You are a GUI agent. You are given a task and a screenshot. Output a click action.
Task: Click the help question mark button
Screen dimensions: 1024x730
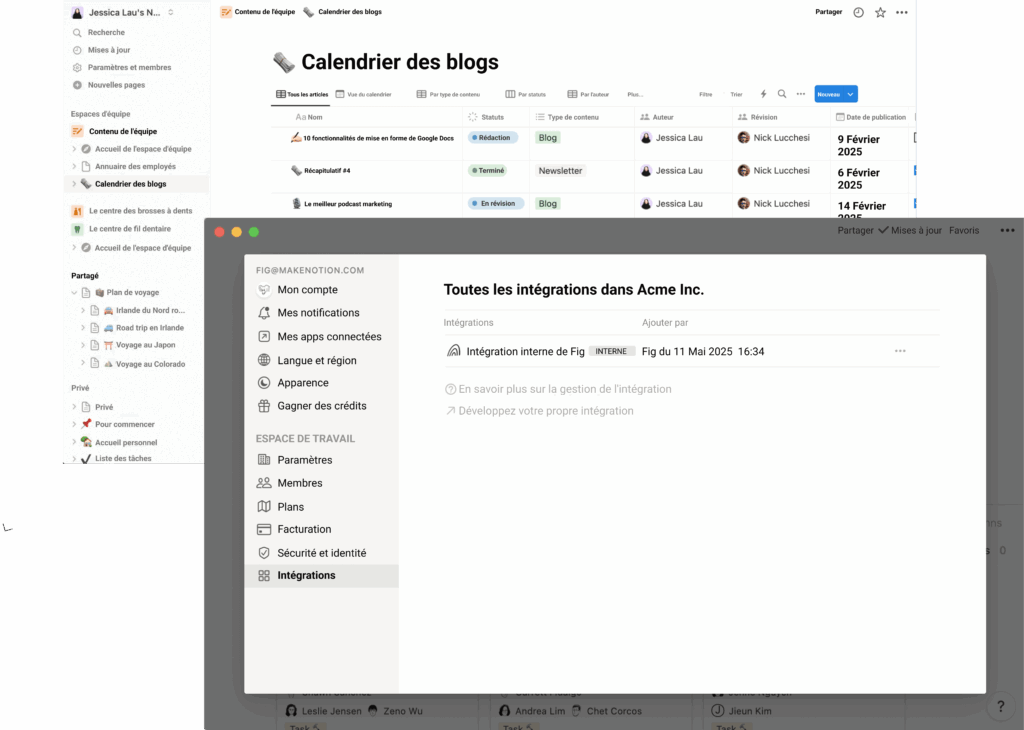[1000, 706]
